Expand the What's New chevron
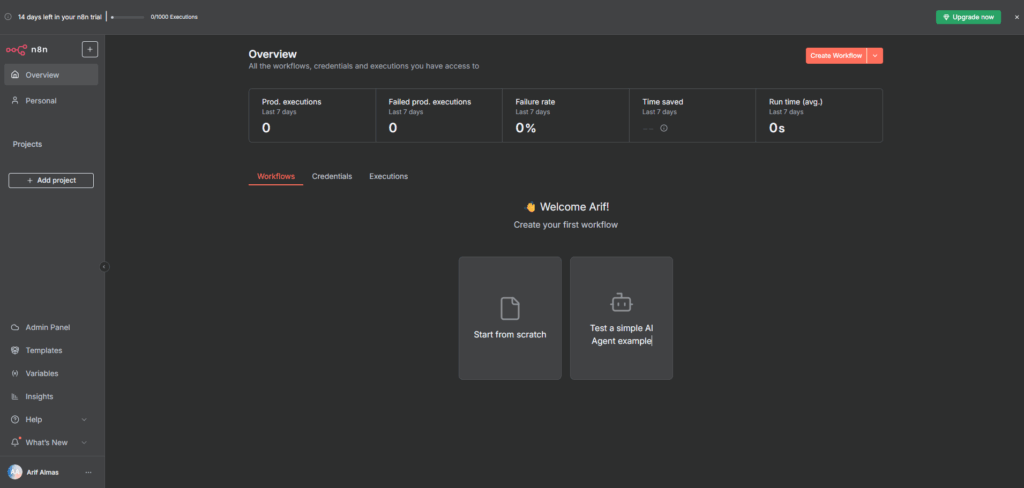 point(84,442)
